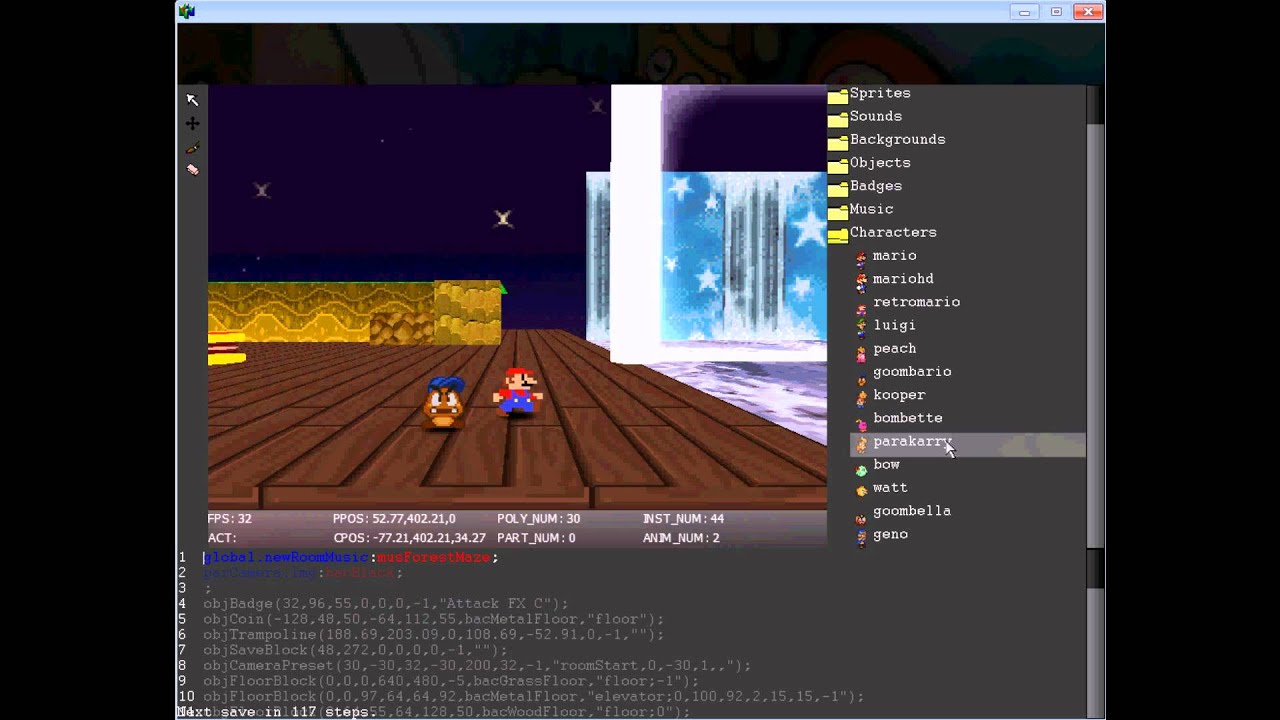The width and height of the screenshot is (1280, 720).
Task: Select the arrow pointer tool
Action: click(x=192, y=100)
